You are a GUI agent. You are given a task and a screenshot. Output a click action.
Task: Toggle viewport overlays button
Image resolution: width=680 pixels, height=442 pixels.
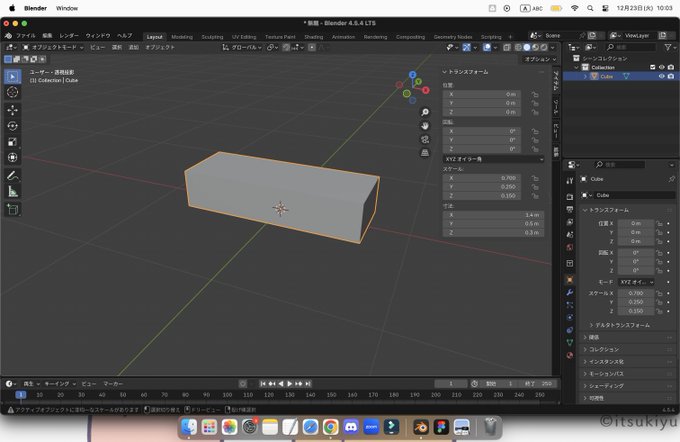pyautogui.click(x=487, y=47)
